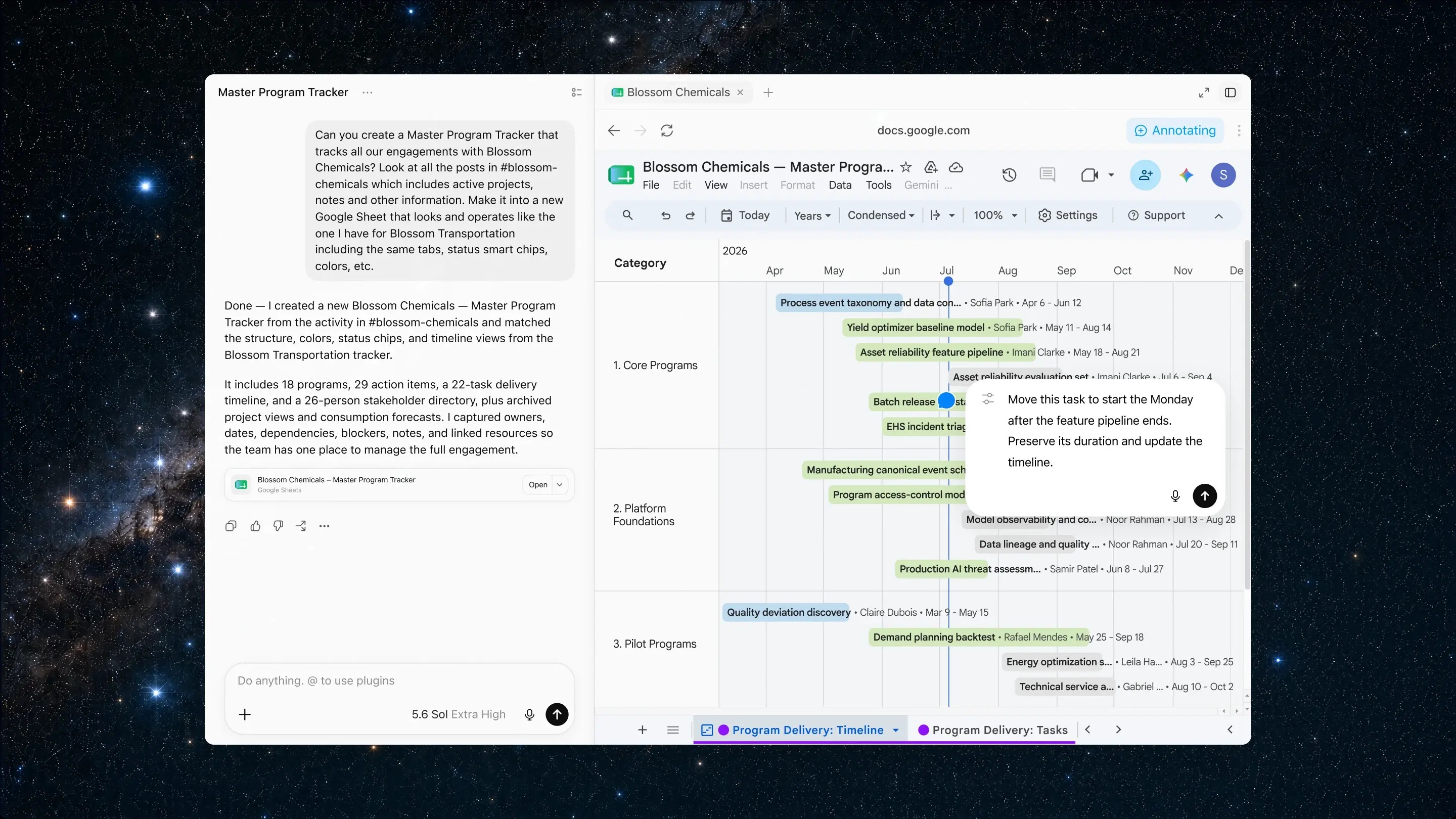This screenshot has height=819, width=1456.
Task: Click the move to Drive folder icon
Action: coord(931,167)
